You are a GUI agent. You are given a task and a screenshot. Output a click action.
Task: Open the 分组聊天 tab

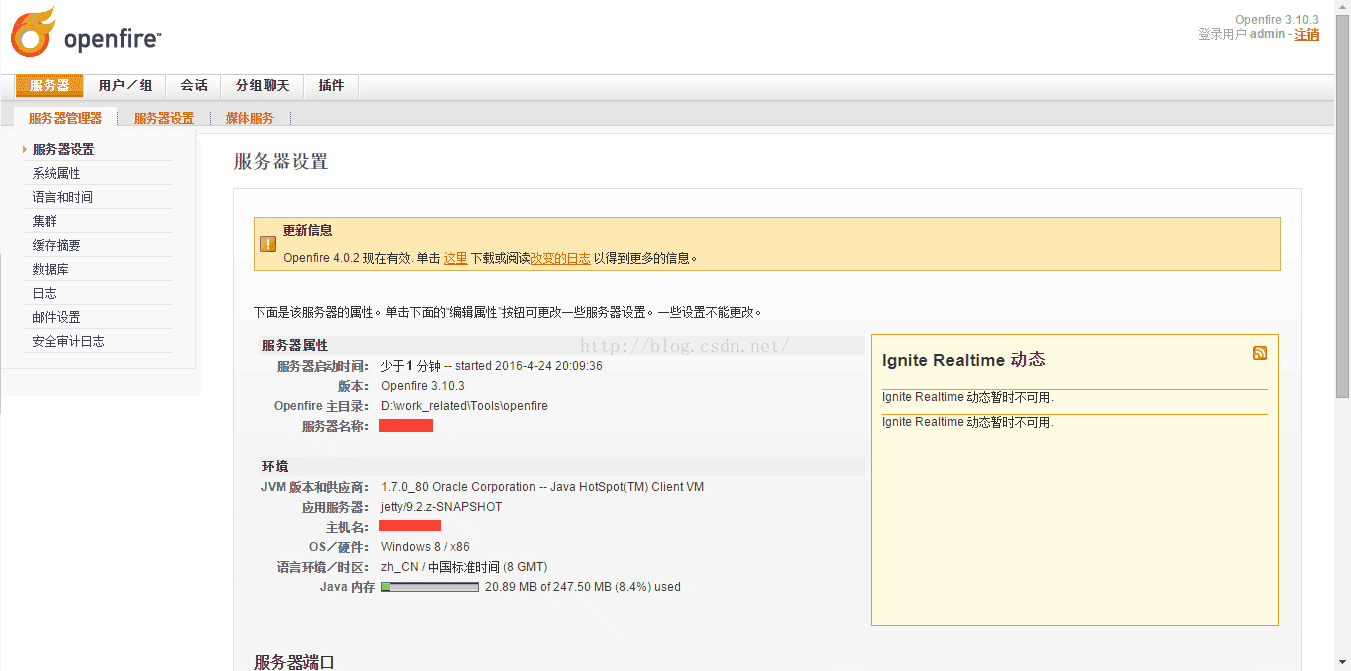[262, 86]
